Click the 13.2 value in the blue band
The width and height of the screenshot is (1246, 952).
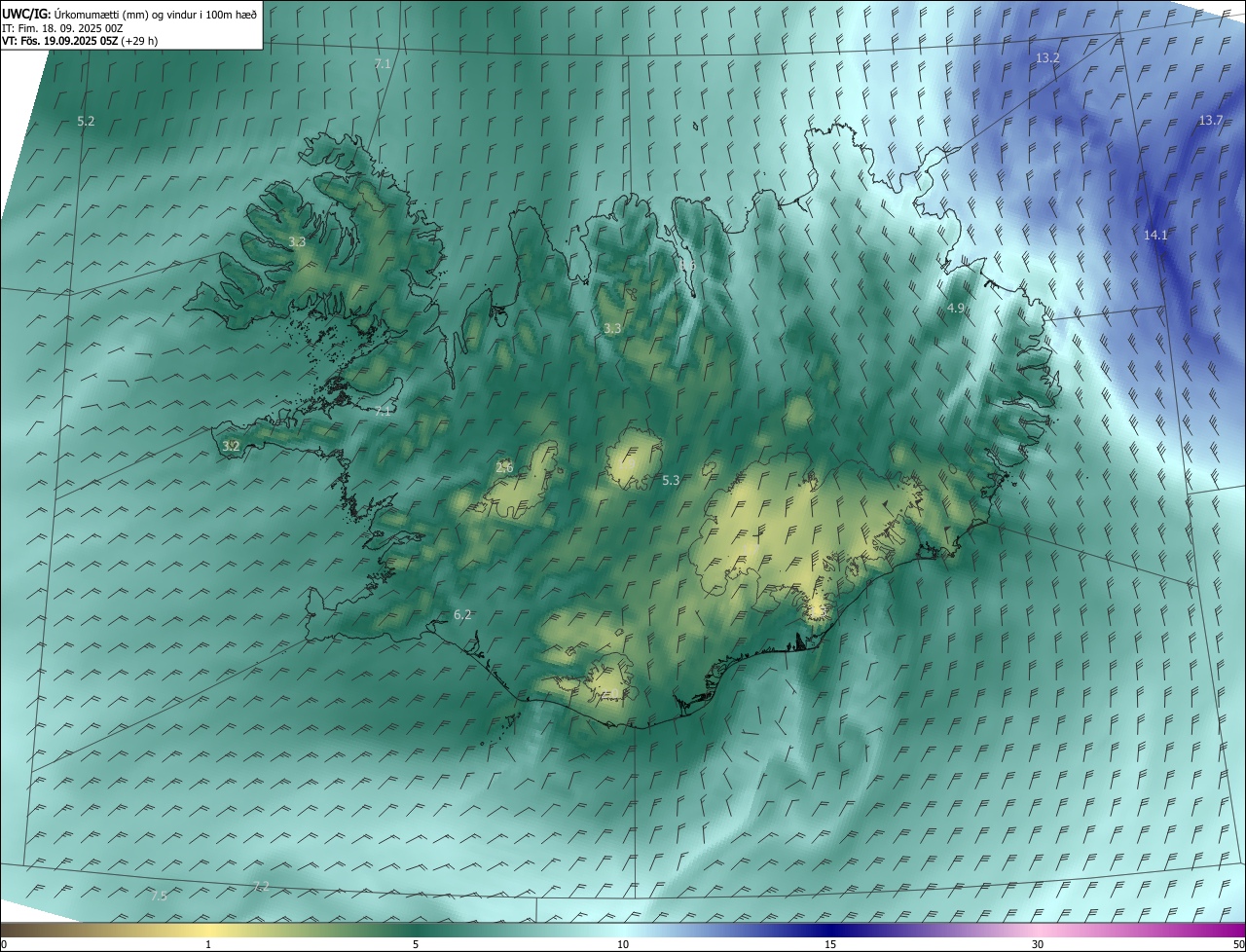click(1047, 58)
